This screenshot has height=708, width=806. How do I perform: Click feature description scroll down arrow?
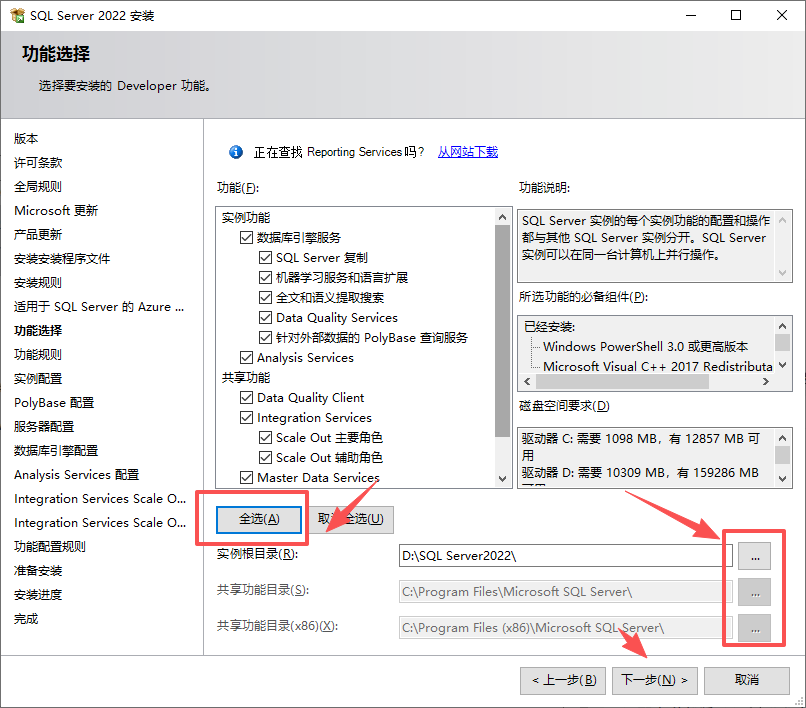pos(782,273)
